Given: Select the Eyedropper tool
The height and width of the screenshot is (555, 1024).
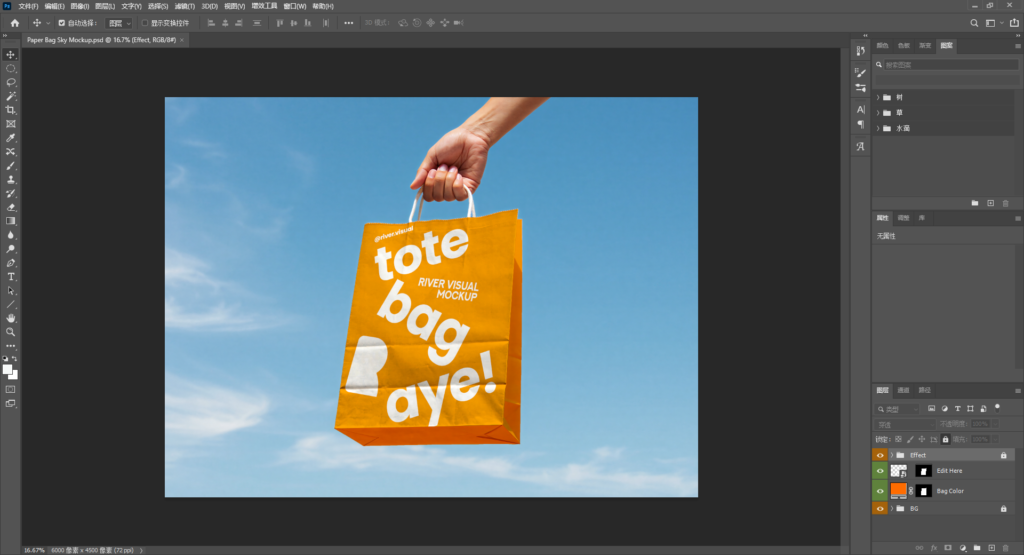Looking at the screenshot, I should tap(10, 138).
